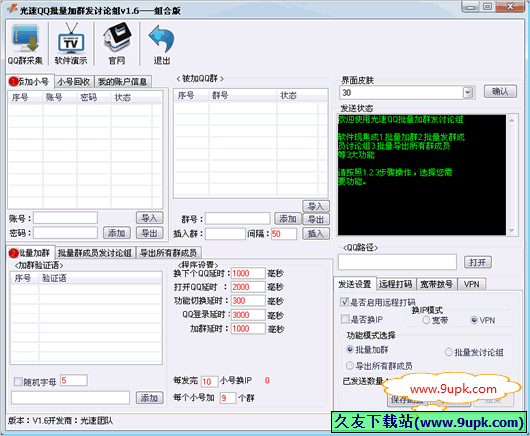Image resolution: width=530 pixels, height=436 pixels.
Task: Edit 换下个QQ延时 value field
Action: pyautogui.click(x=248, y=273)
